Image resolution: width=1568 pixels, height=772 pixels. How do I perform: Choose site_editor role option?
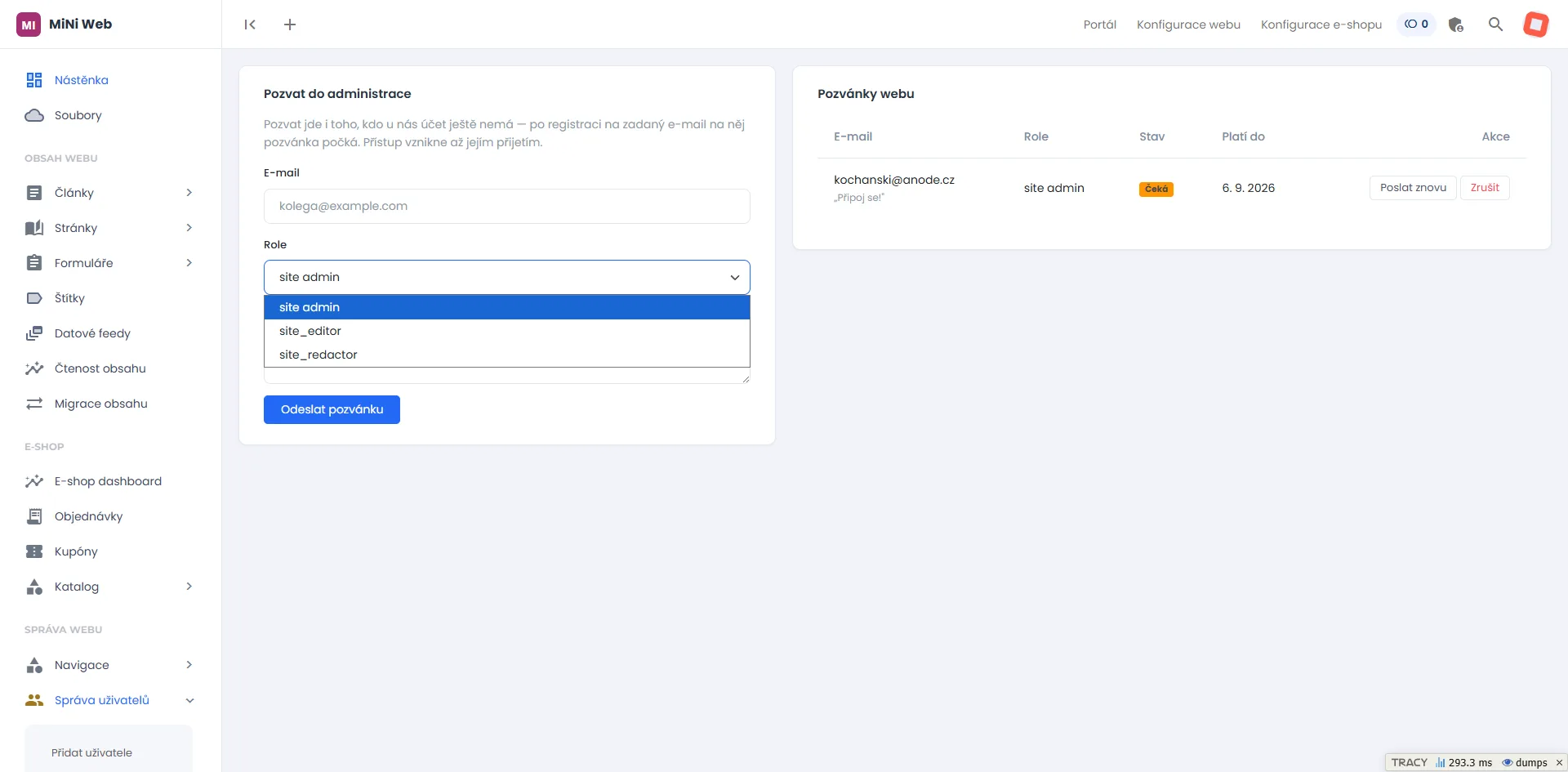pos(506,331)
